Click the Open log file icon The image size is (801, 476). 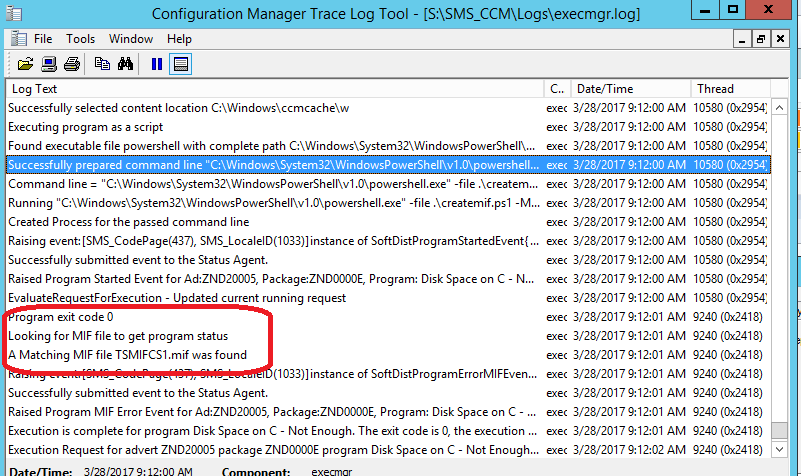pyautogui.click(x=23, y=64)
